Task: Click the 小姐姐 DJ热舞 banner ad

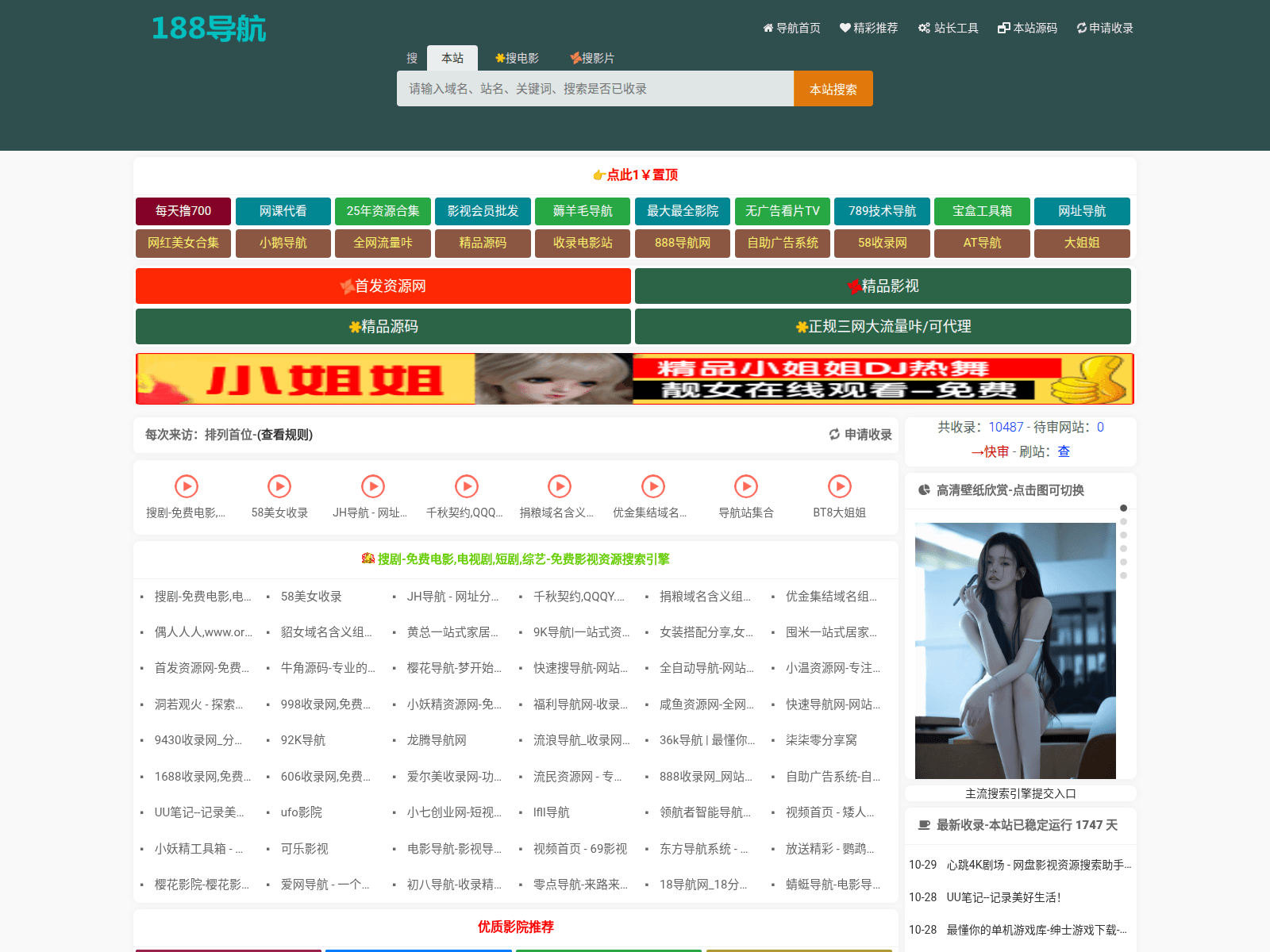Action: pyautogui.click(x=634, y=379)
